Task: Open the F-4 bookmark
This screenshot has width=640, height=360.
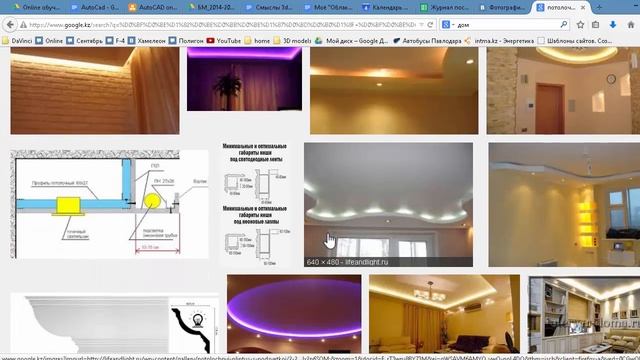Action: [x=116, y=40]
